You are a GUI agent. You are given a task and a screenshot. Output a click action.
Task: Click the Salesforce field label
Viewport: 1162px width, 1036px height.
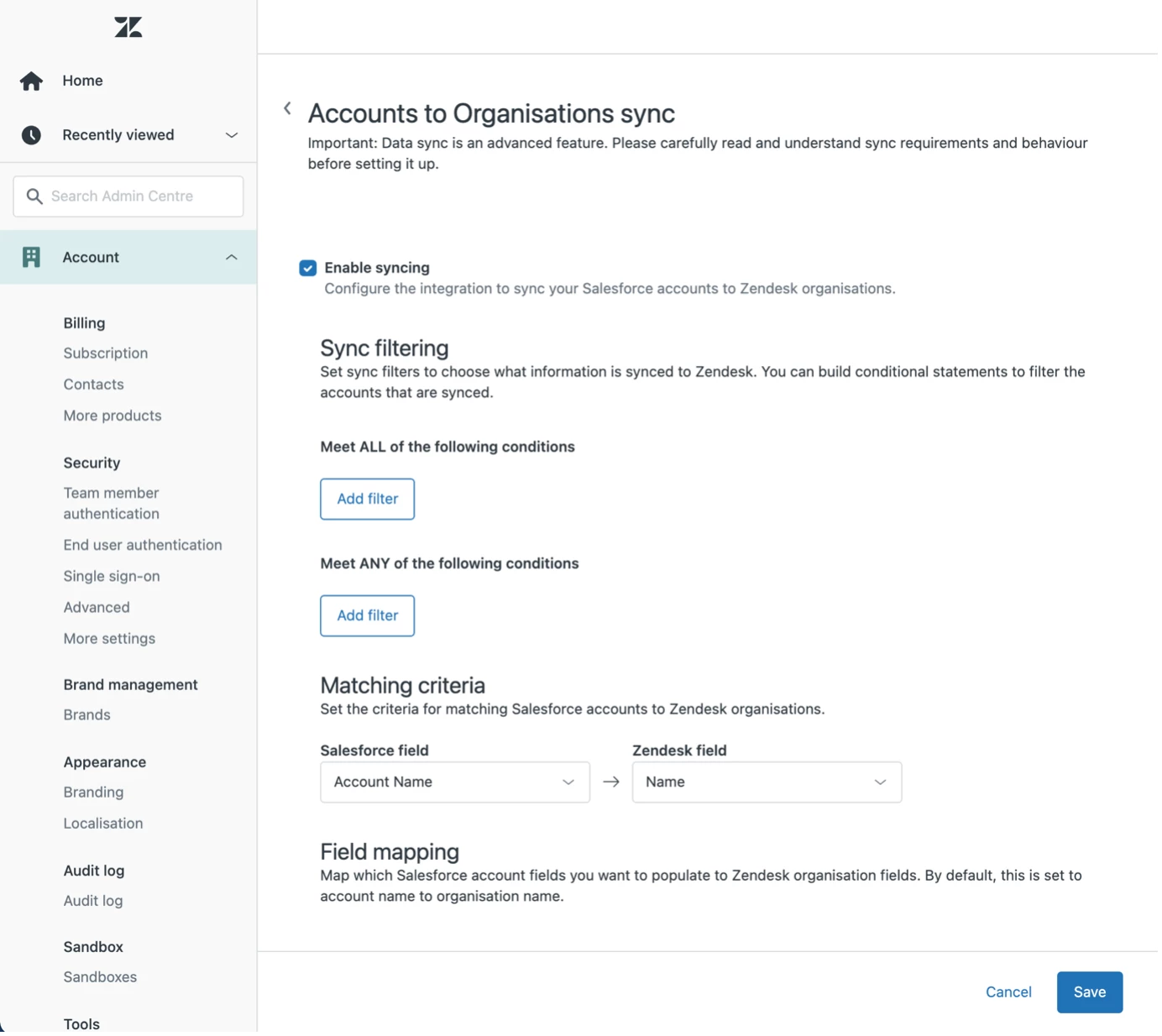click(374, 751)
